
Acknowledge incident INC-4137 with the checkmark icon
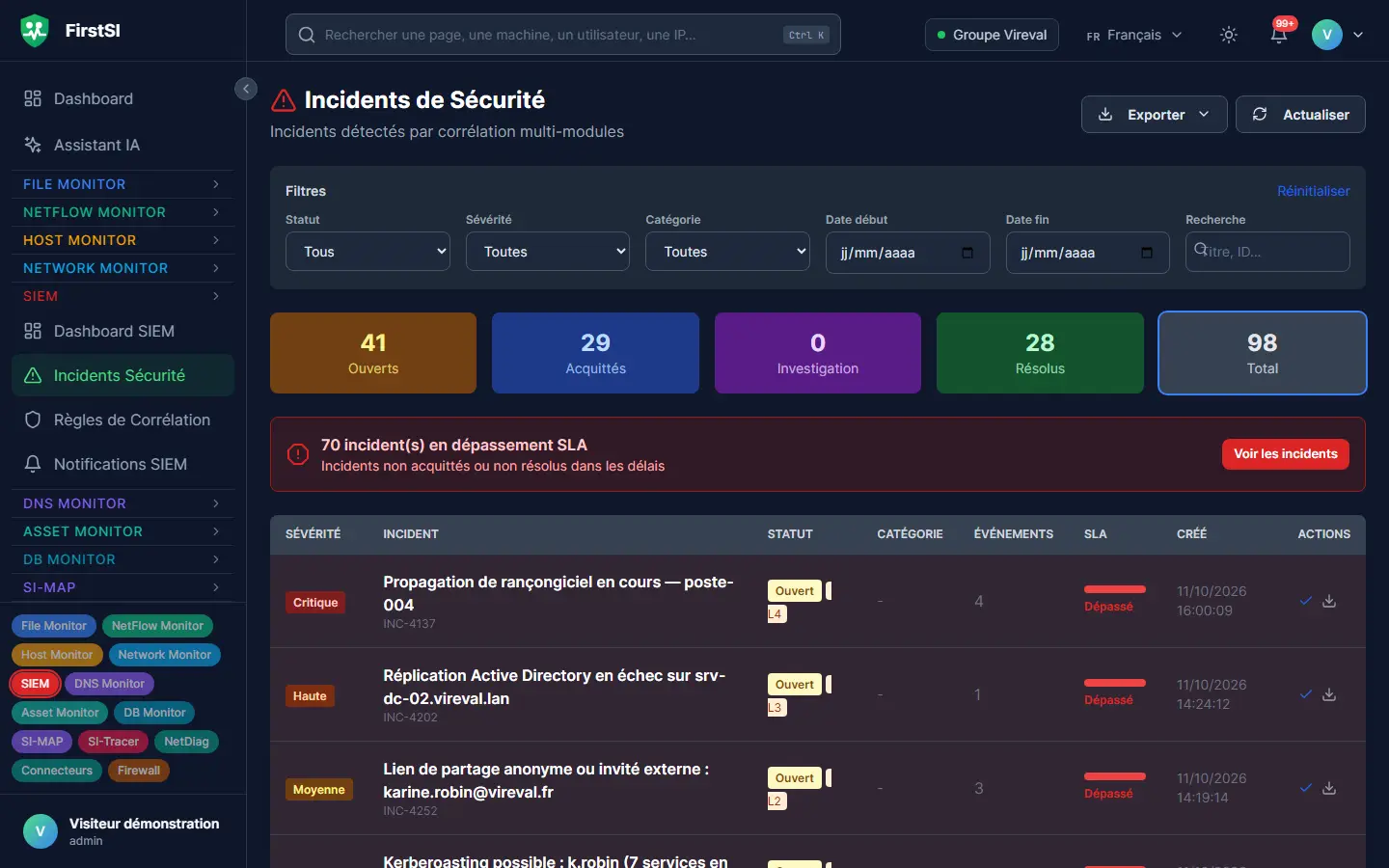[x=1306, y=601]
